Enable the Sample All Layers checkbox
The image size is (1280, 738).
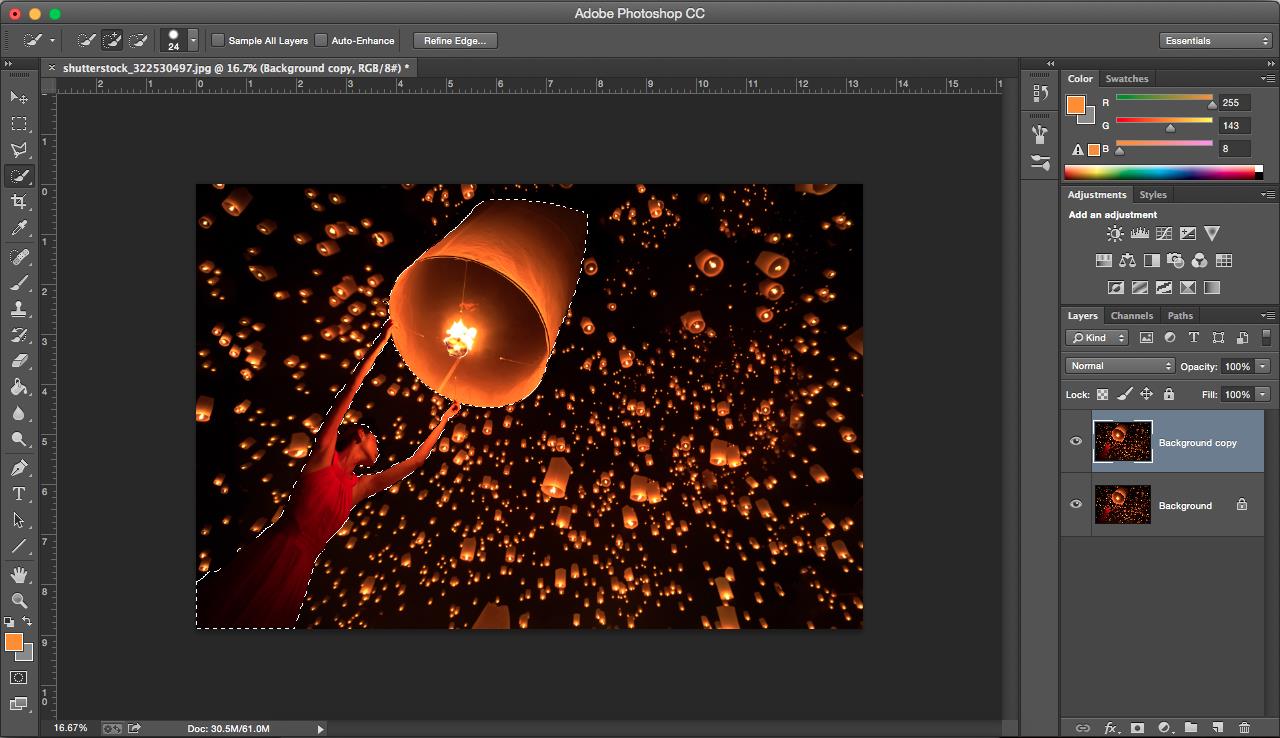point(218,41)
